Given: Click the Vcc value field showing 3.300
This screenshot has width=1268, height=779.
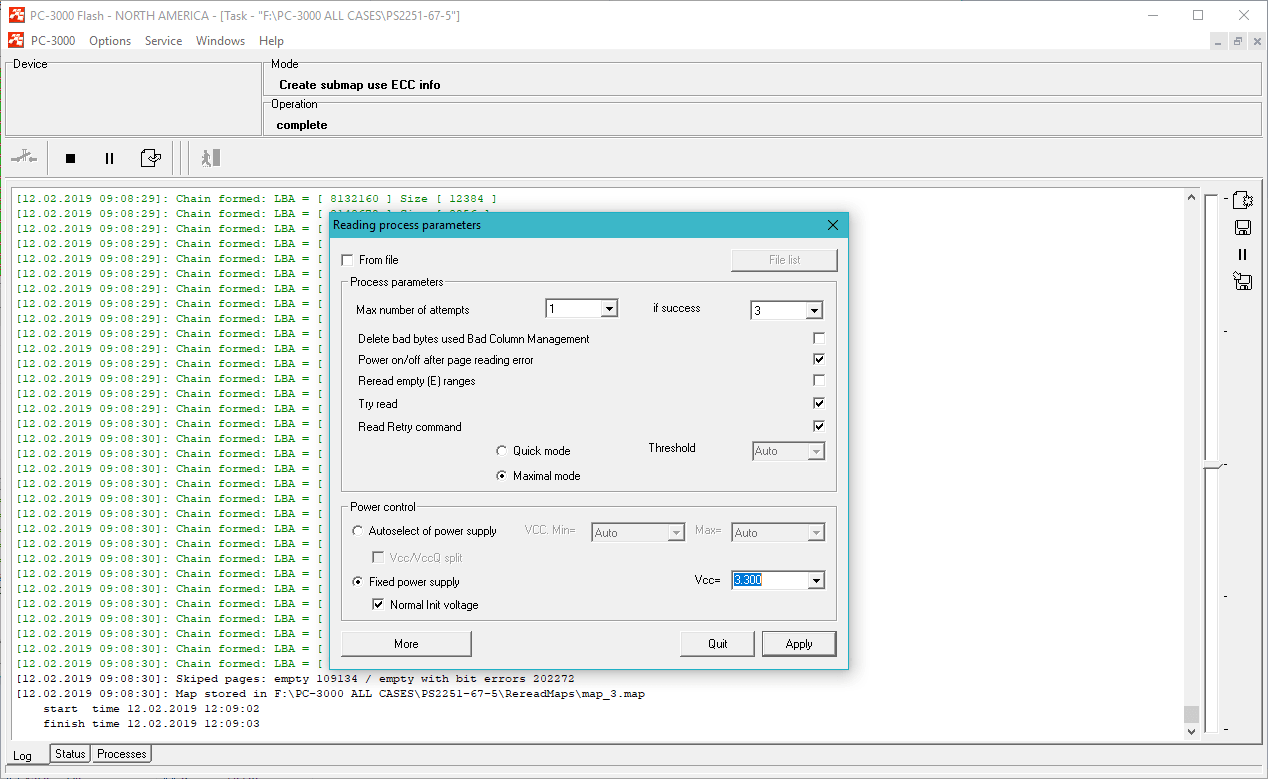Looking at the screenshot, I should tap(769, 580).
